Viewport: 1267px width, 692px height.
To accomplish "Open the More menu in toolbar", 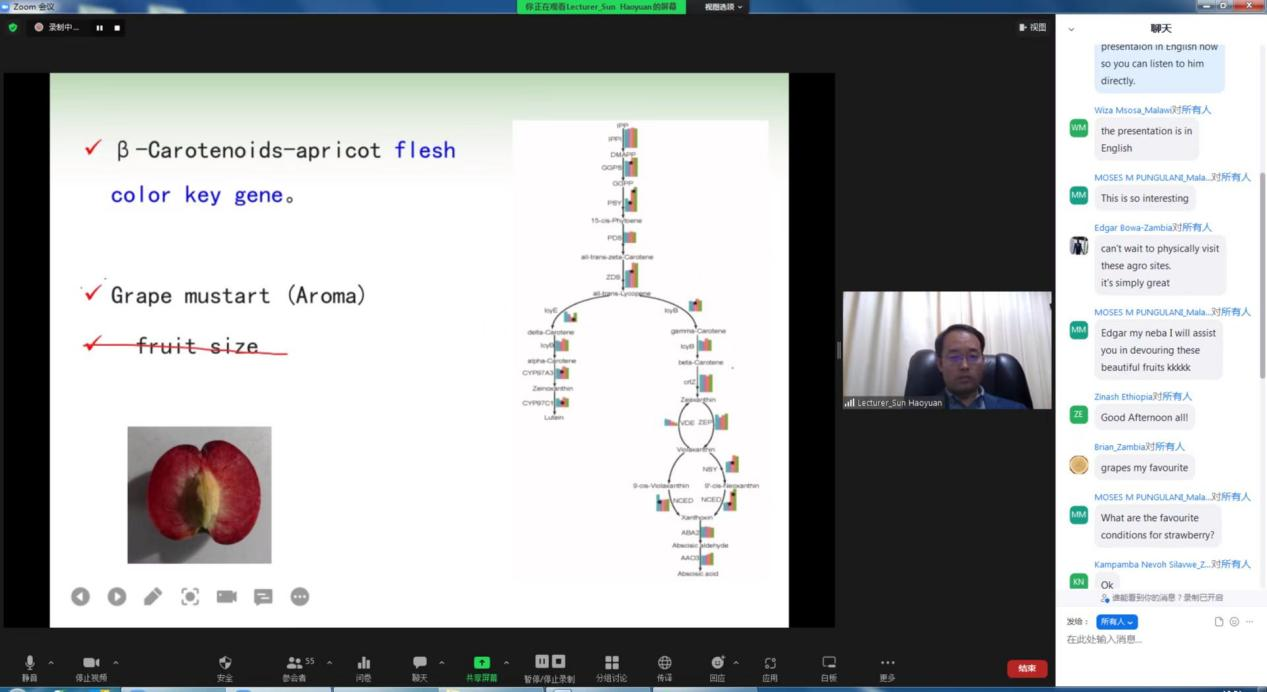I will 888,666.
